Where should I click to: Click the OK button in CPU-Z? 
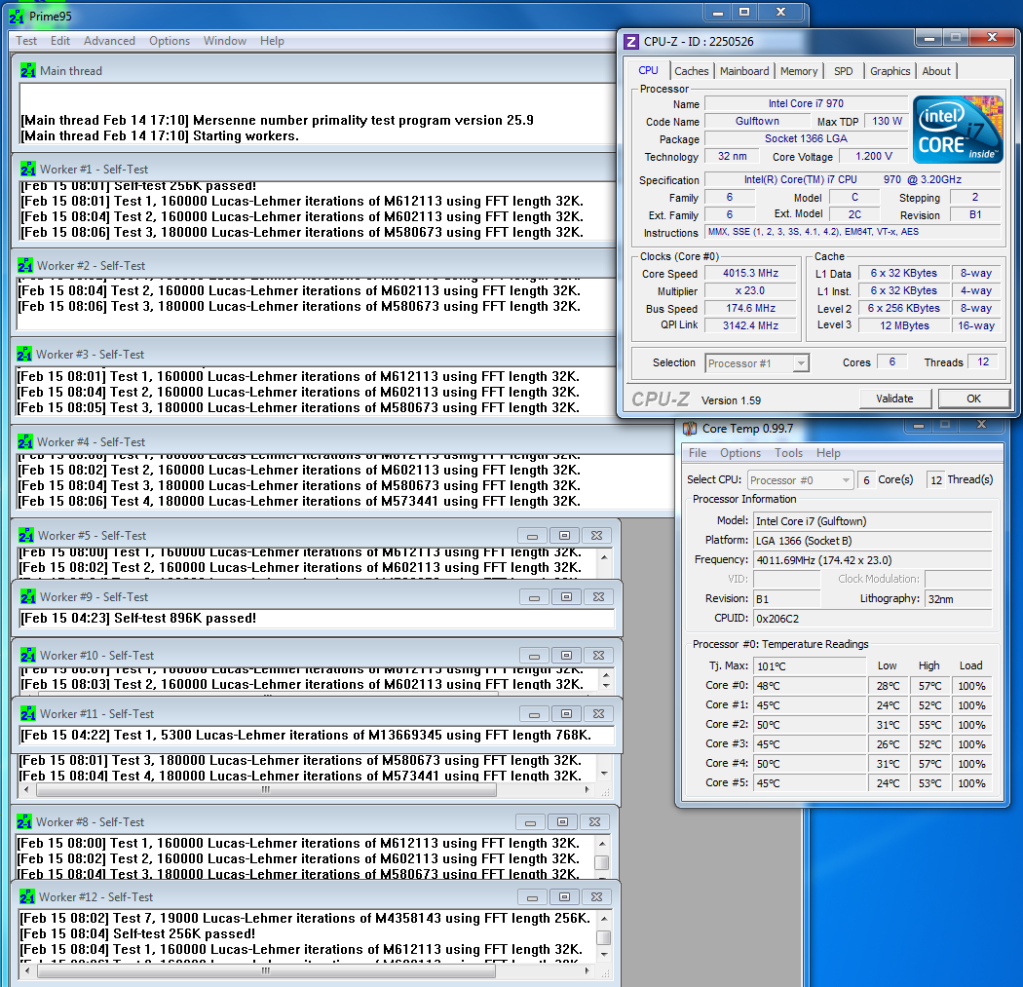[973, 399]
